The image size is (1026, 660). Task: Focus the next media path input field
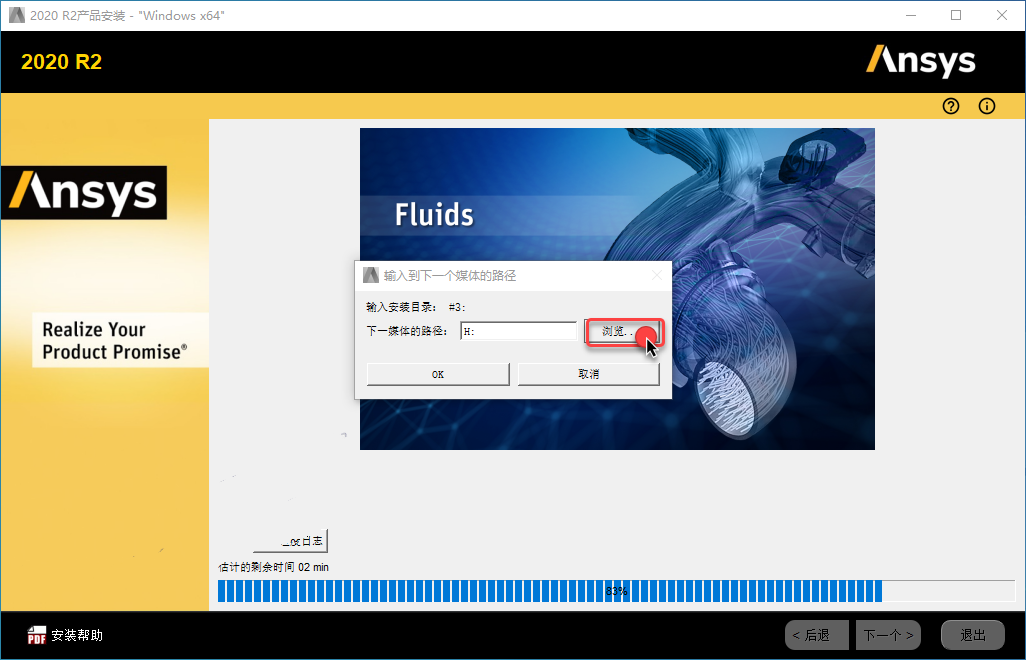coord(518,331)
